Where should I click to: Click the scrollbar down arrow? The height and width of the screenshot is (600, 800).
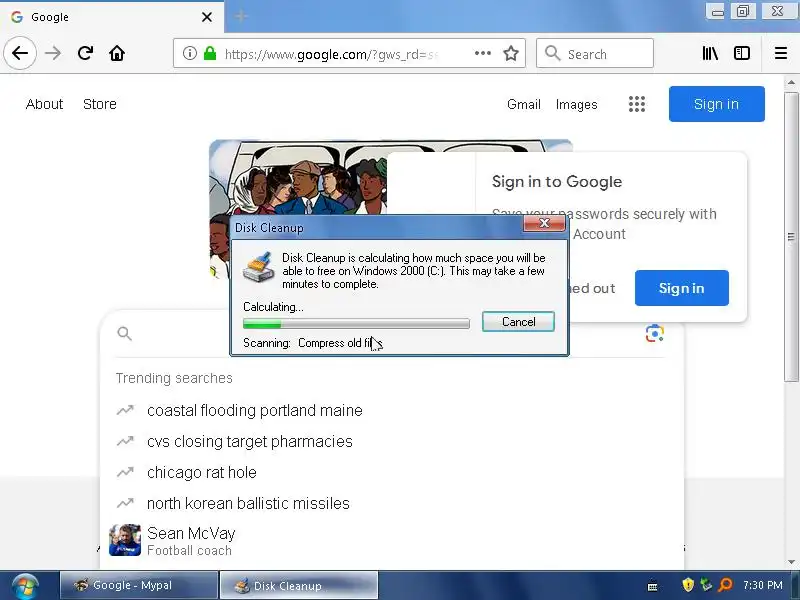click(791, 562)
